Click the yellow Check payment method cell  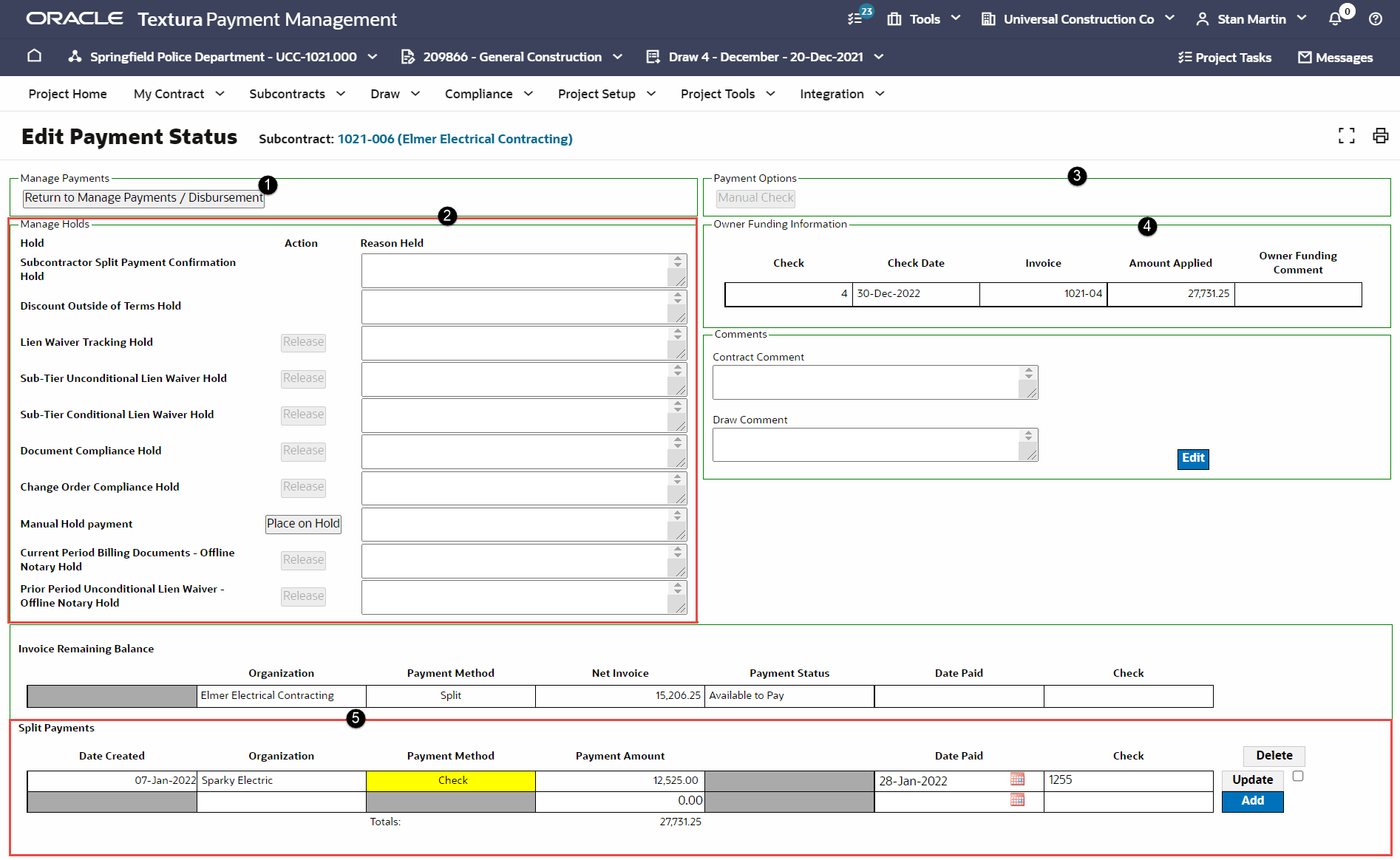point(451,781)
